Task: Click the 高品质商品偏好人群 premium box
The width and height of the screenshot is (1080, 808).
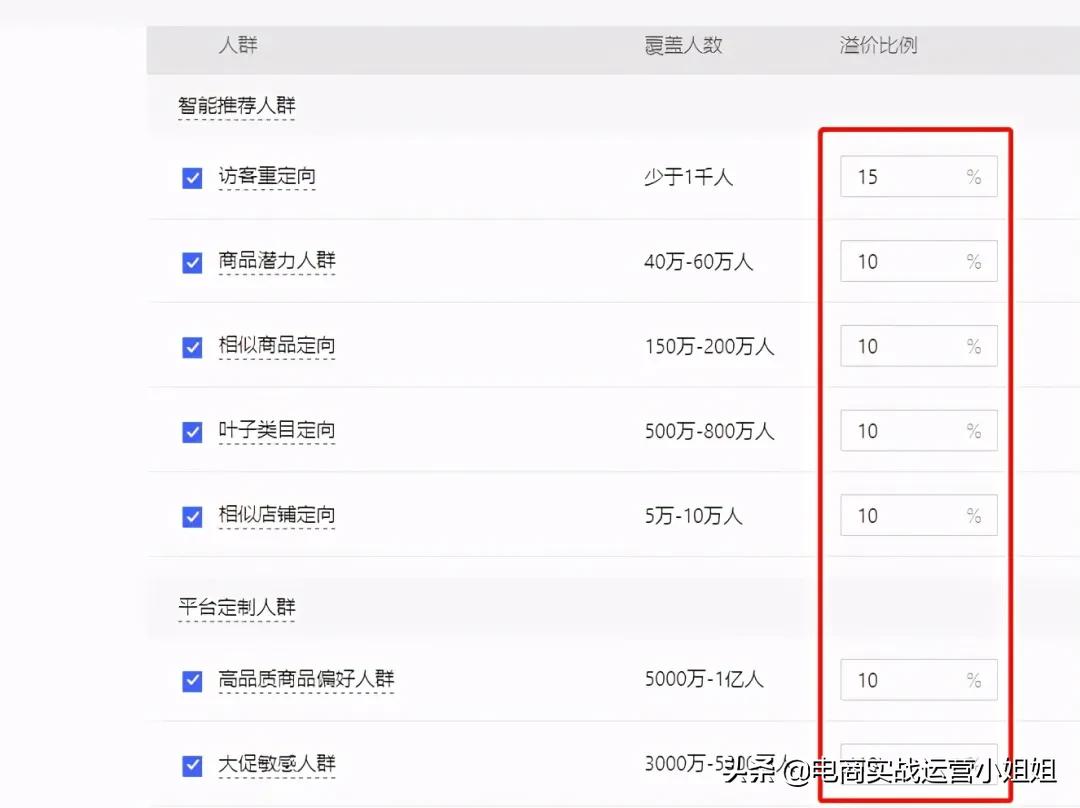Action: coord(917,679)
